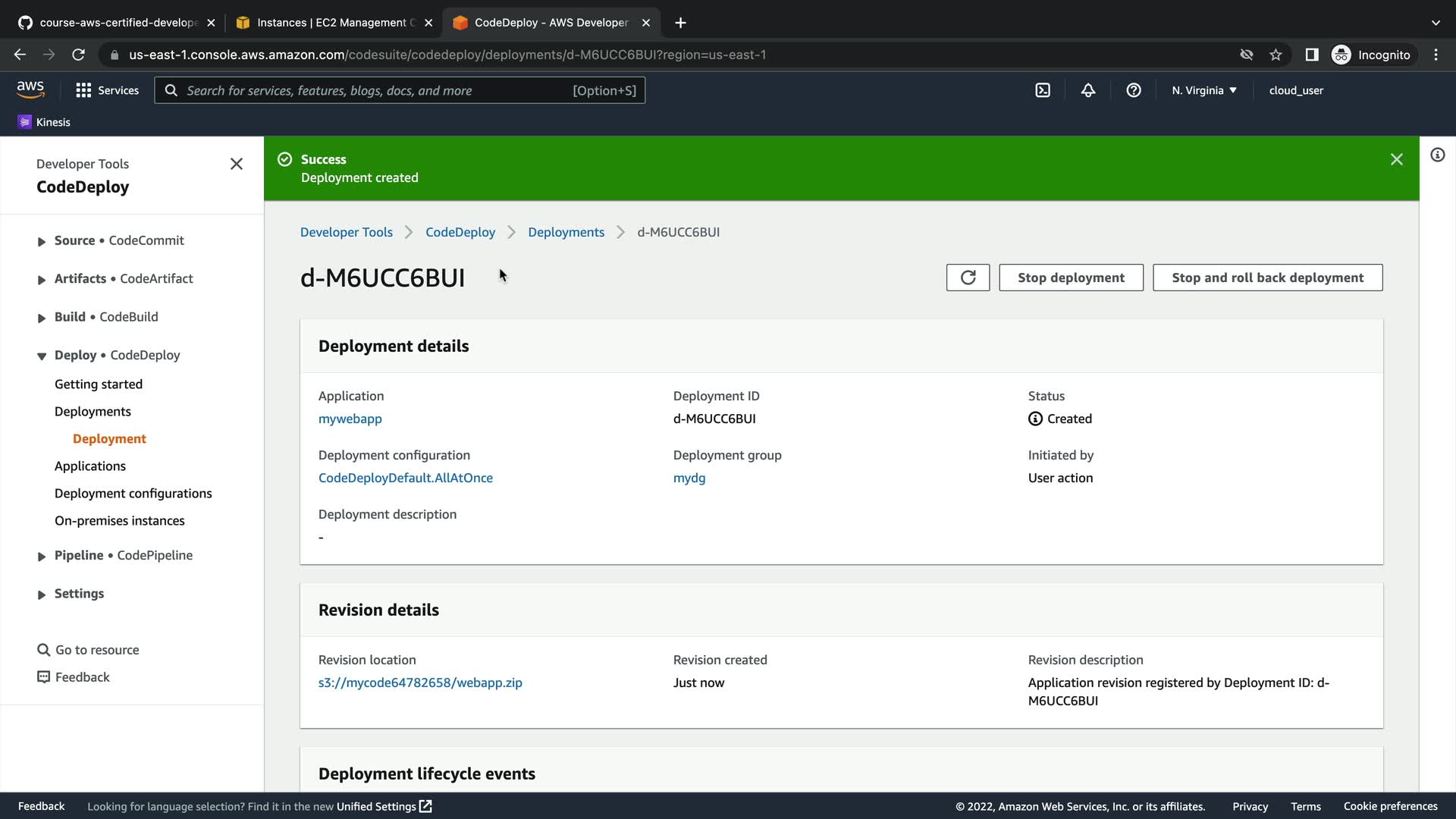Screen dimensions: 1456x819
Task: Open the Services grid menu
Action: 107,90
